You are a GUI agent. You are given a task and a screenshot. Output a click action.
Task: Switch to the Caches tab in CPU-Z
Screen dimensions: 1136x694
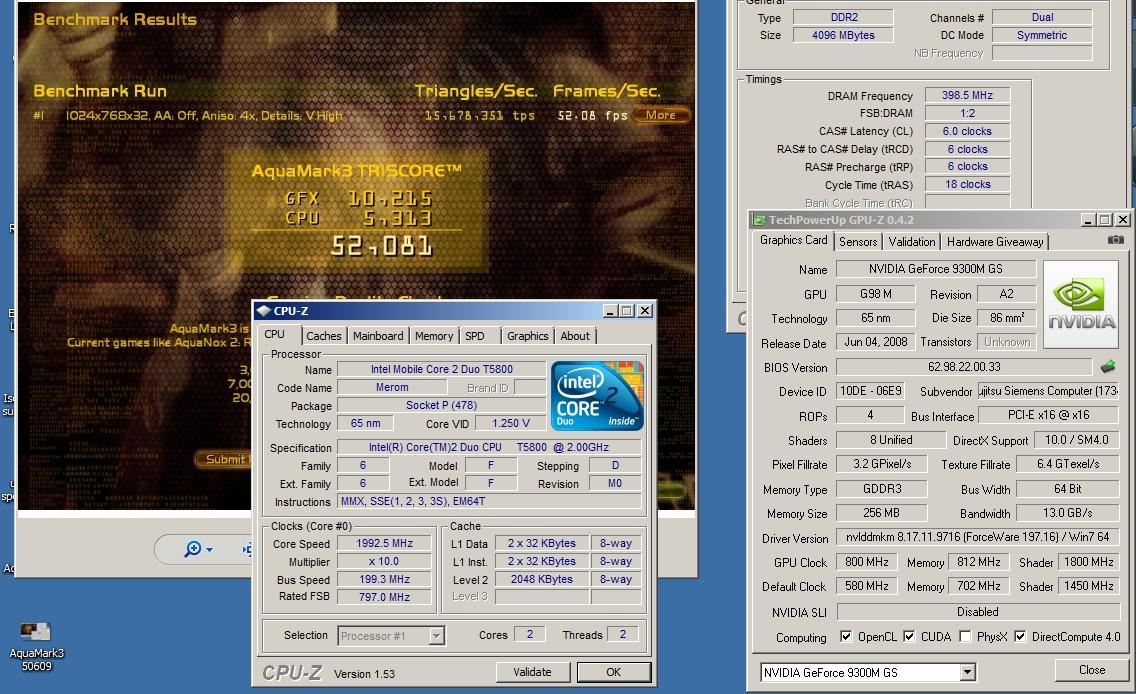[323, 335]
